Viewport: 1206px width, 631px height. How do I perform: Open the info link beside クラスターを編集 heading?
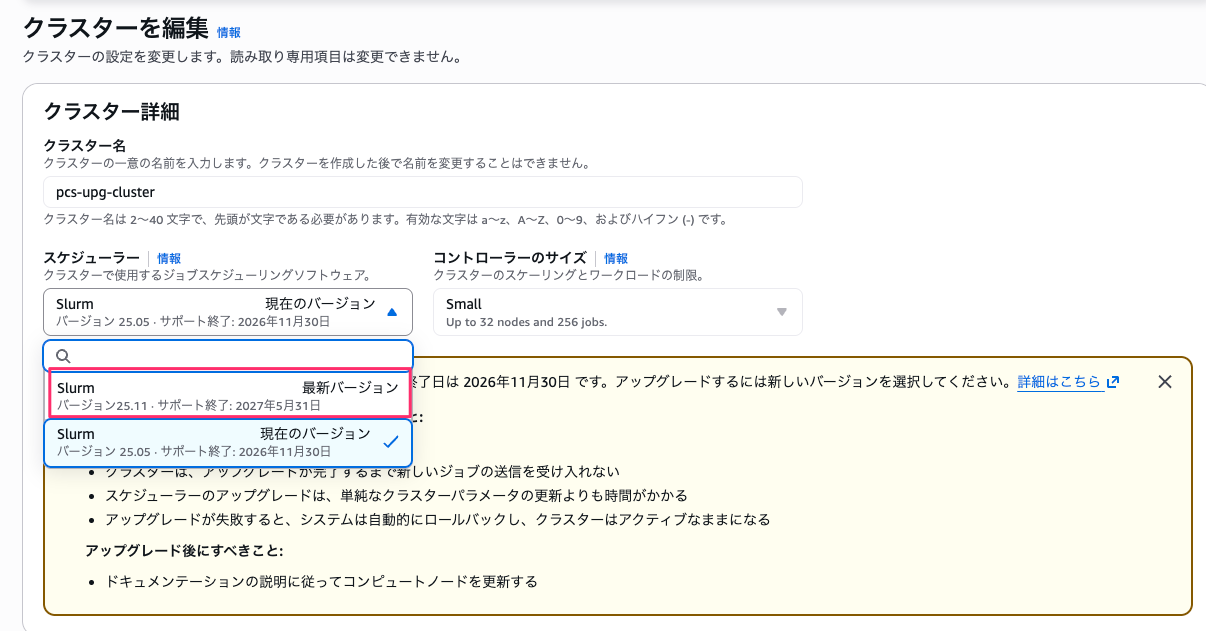(x=229, y=33)
